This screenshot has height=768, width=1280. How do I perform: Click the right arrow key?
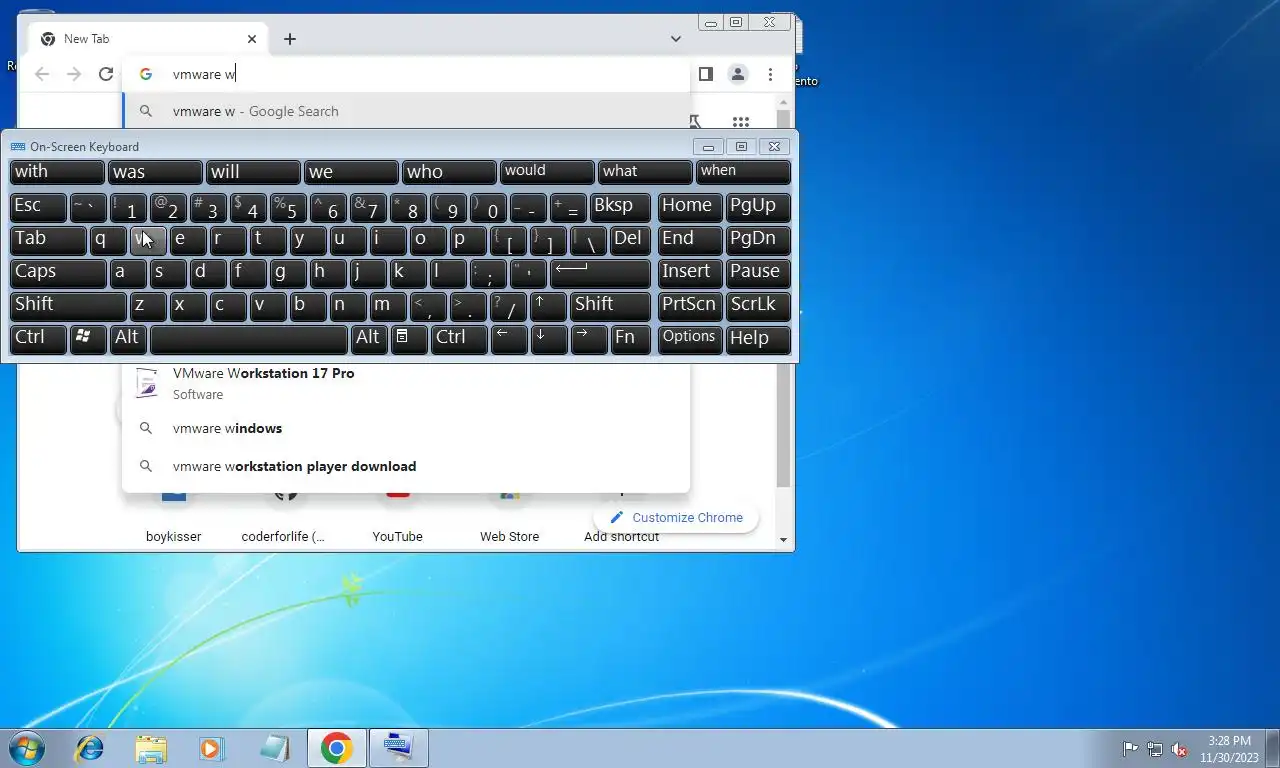coord(589,339)
